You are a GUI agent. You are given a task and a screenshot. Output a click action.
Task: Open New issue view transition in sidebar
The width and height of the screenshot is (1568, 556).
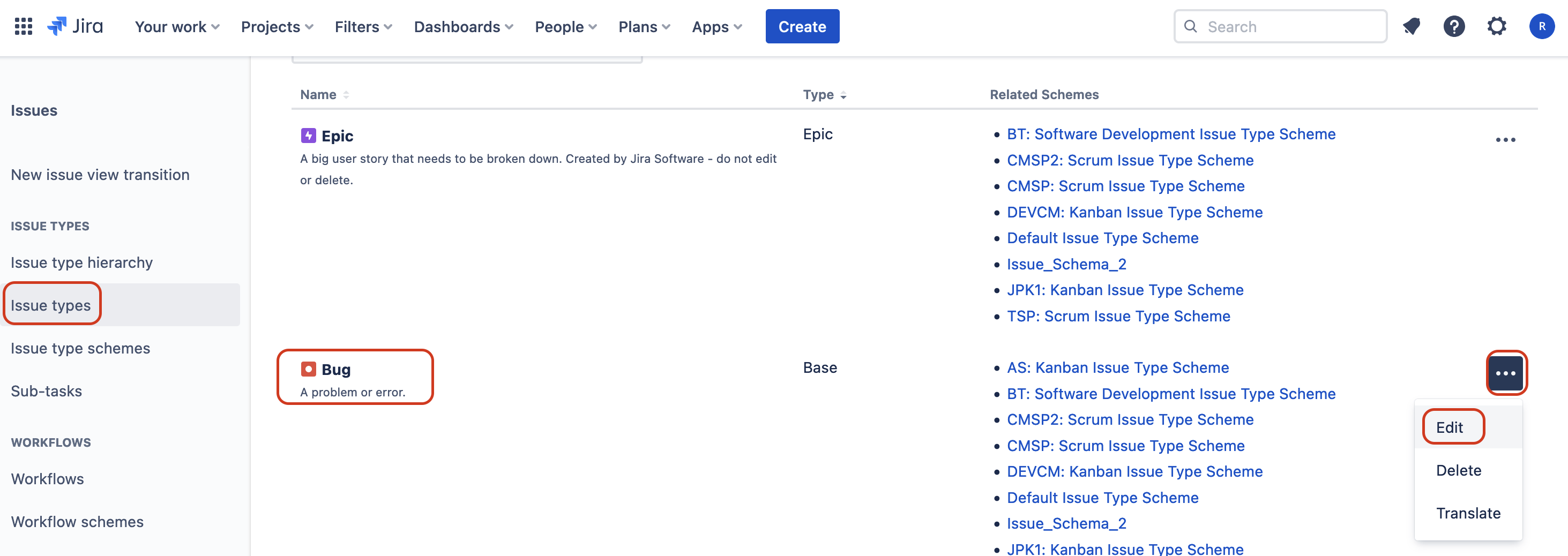[100, 175]
